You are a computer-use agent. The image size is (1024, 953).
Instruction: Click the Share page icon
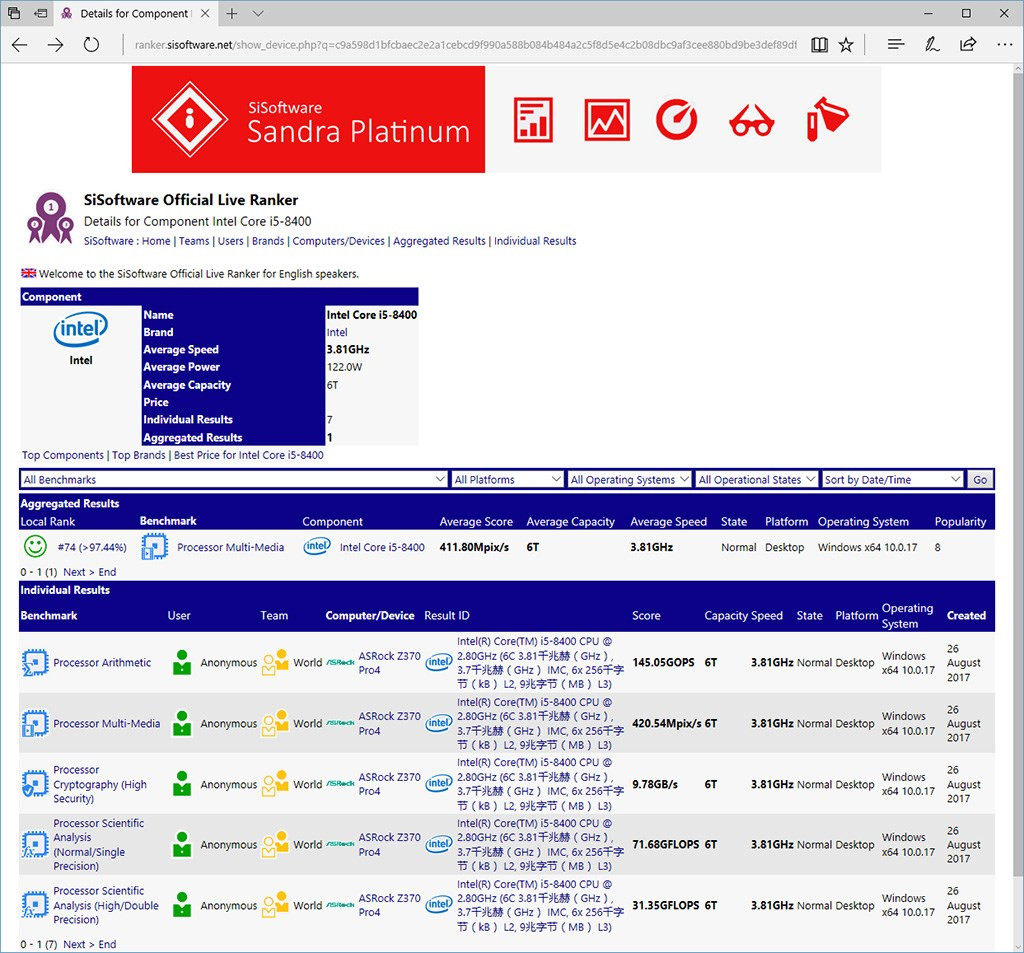(x=968, y=45)
